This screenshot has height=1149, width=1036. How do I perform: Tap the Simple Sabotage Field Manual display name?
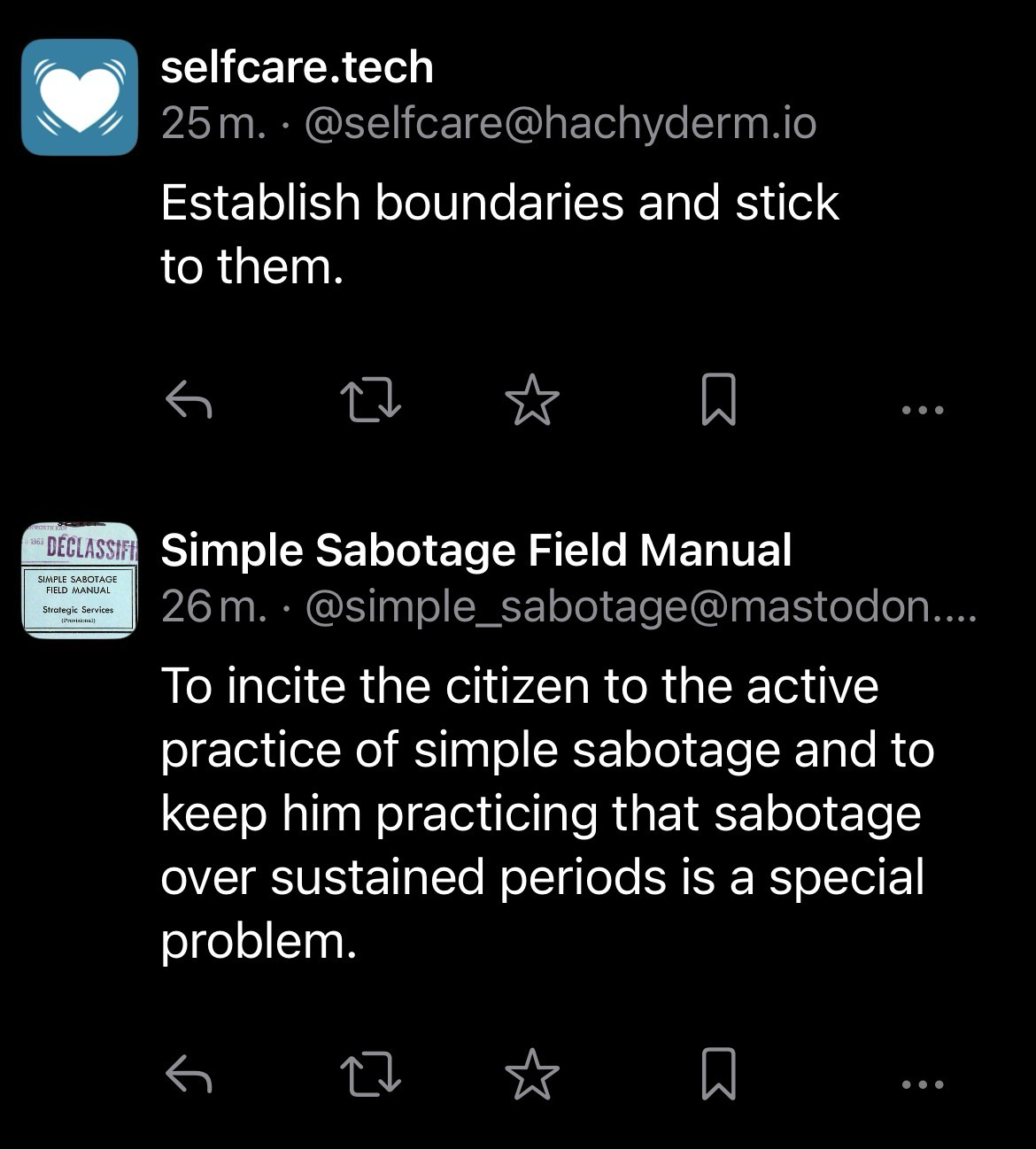[x=475, y=550]
